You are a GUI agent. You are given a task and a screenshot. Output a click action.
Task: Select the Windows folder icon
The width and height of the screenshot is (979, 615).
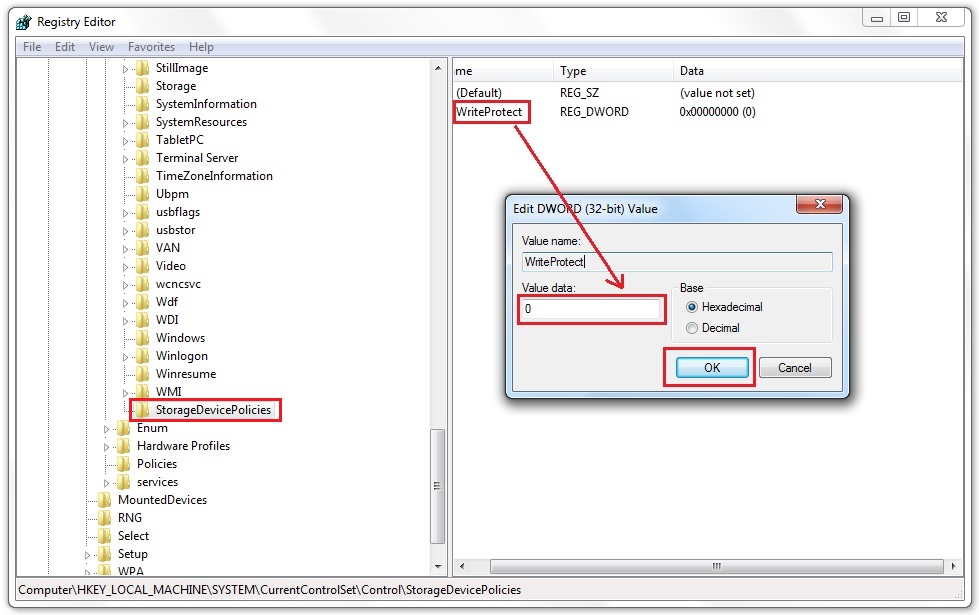142,338
